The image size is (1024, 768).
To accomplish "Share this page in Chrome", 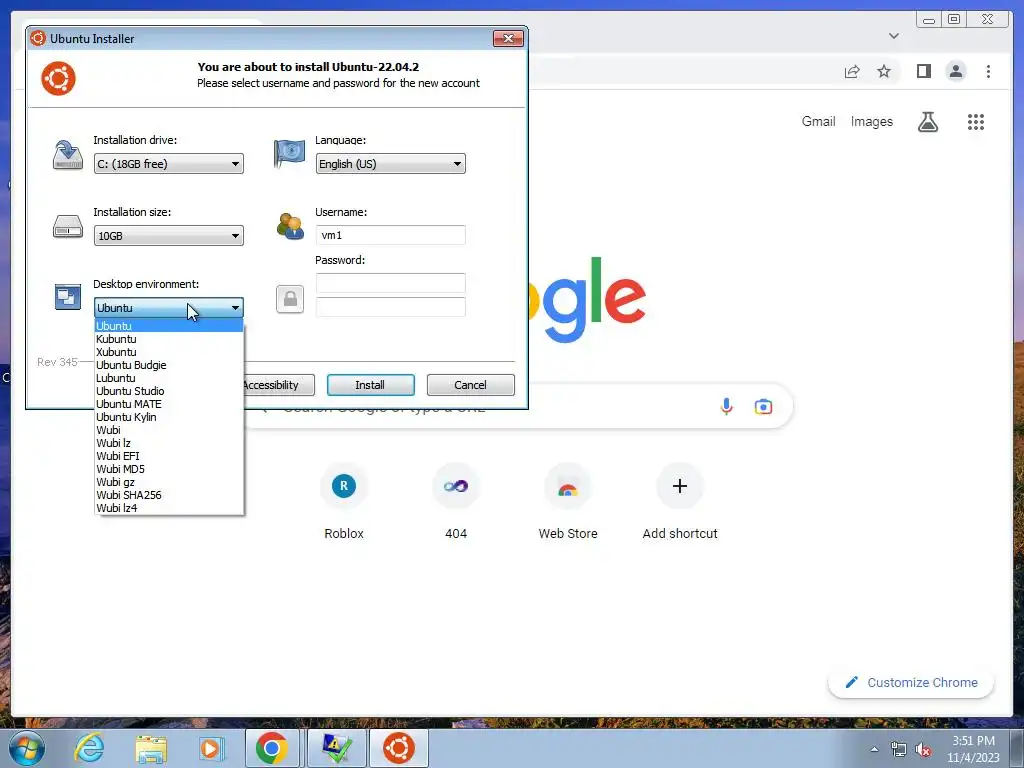I will [x=852, y=71].
